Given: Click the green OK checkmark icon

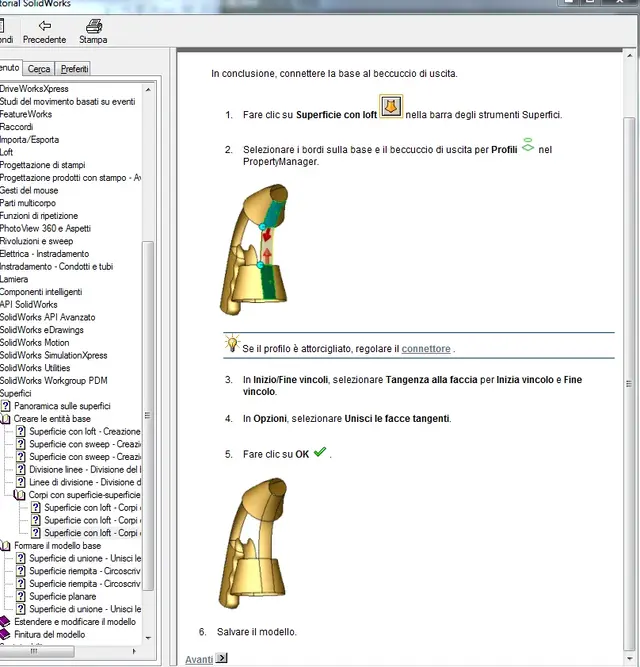Looking at the screenshot, I should (320, 452).
